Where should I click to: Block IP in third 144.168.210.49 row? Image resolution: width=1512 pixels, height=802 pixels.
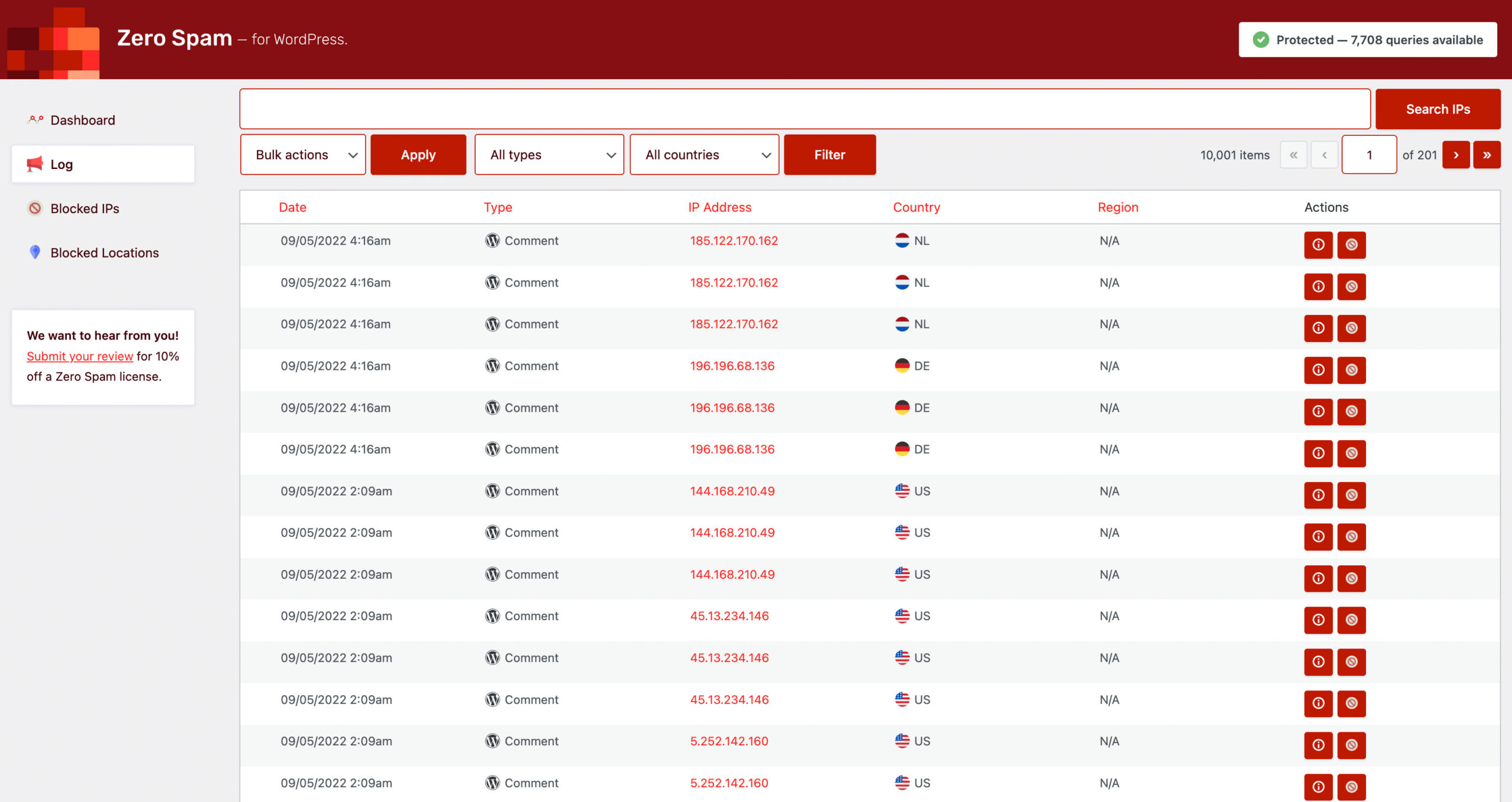1351,578
